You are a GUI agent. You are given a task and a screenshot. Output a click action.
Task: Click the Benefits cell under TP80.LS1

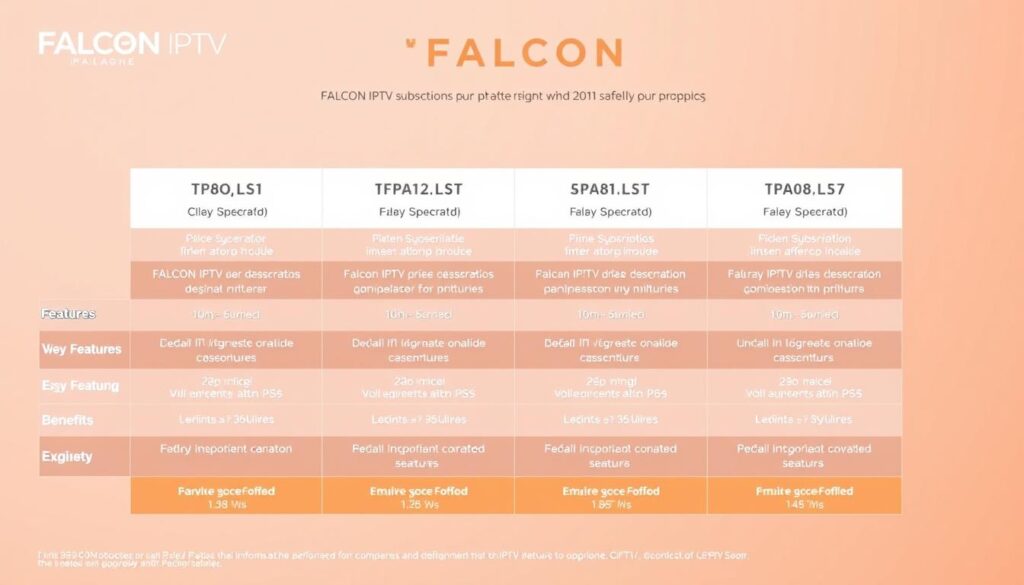(x=226, y=420)
